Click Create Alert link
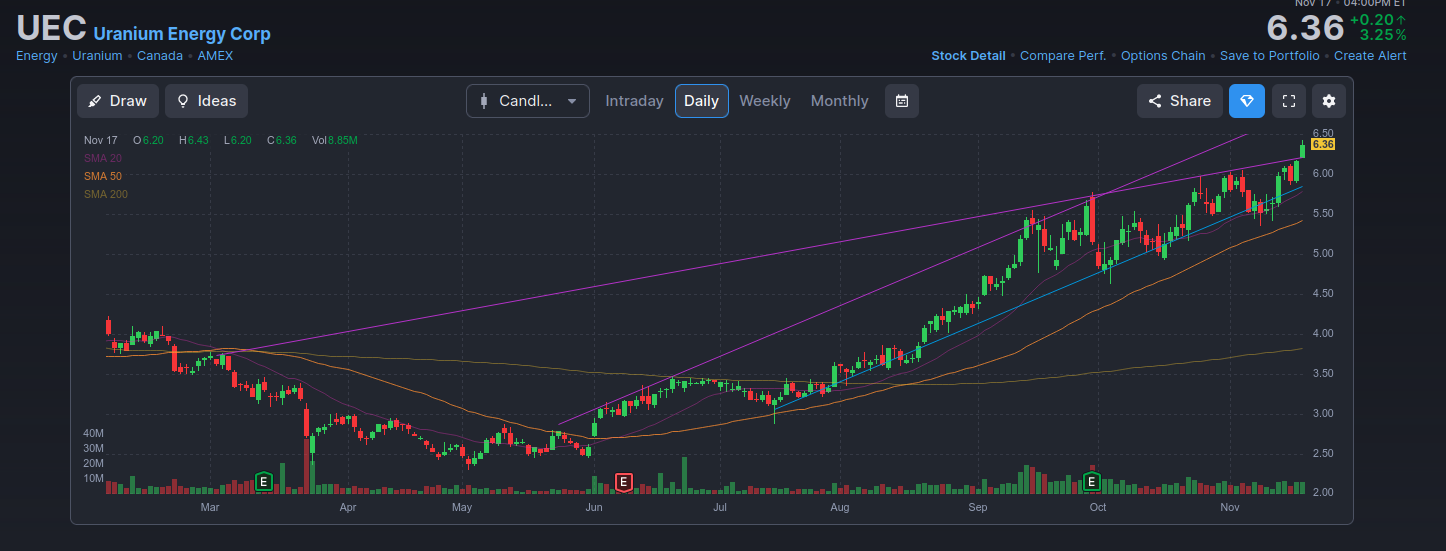This screenshot has height=551, width=1446. click(1370, 56)
